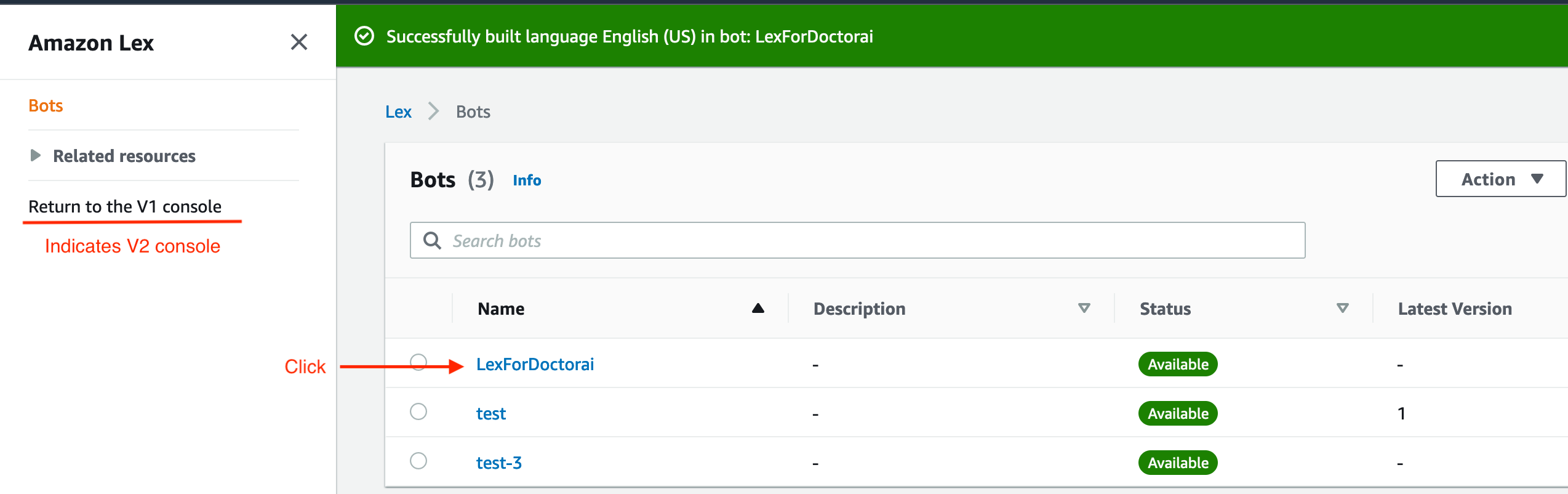The width and height of the screenshot is (1568, 494).
Task: Open the test bot link
Action: 491,413
